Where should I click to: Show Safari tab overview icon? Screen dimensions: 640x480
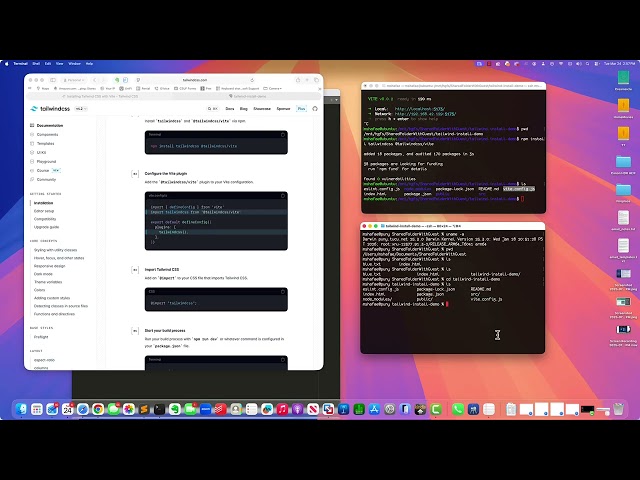316,80
